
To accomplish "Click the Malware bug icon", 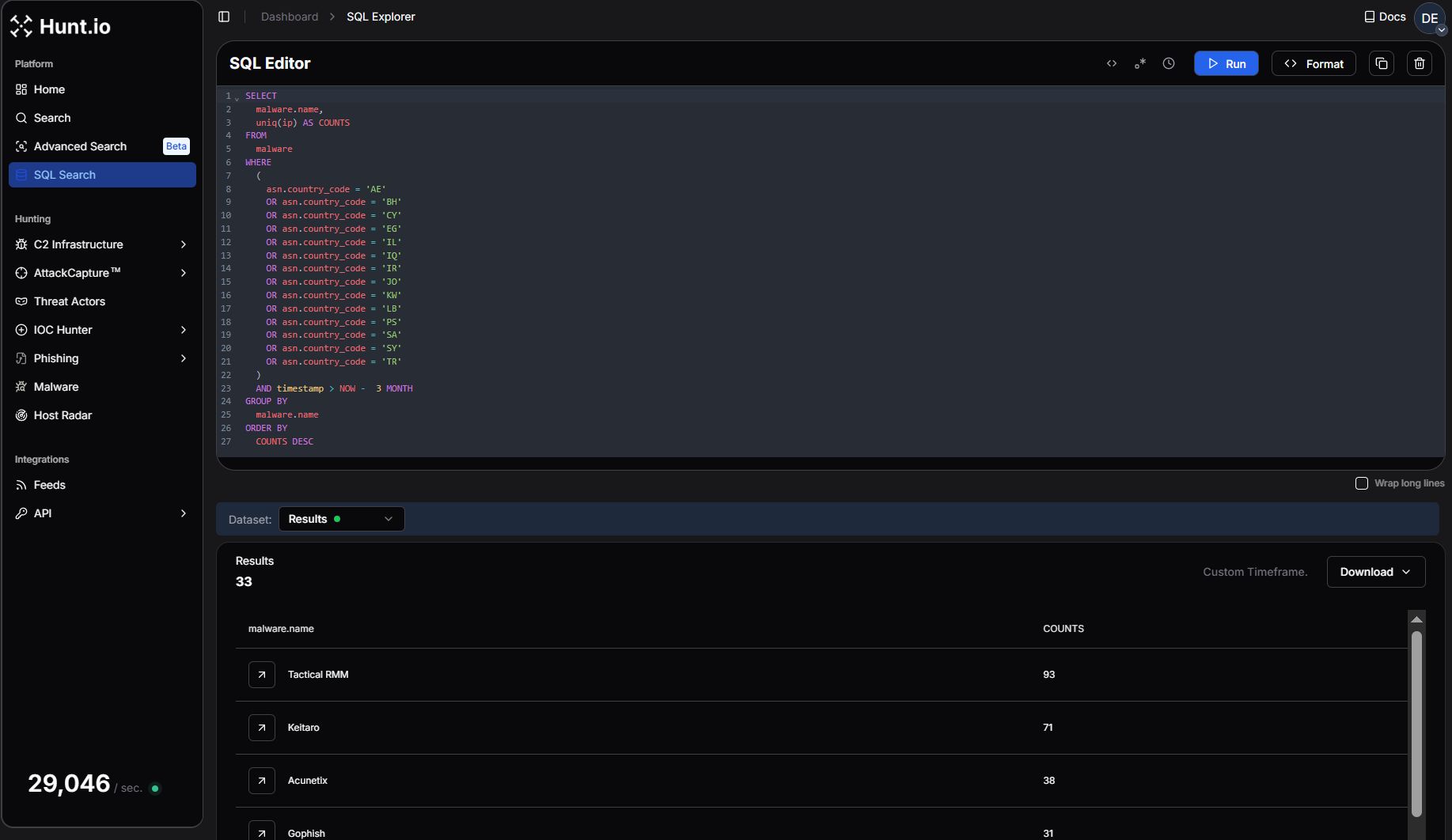I will 21,387.
